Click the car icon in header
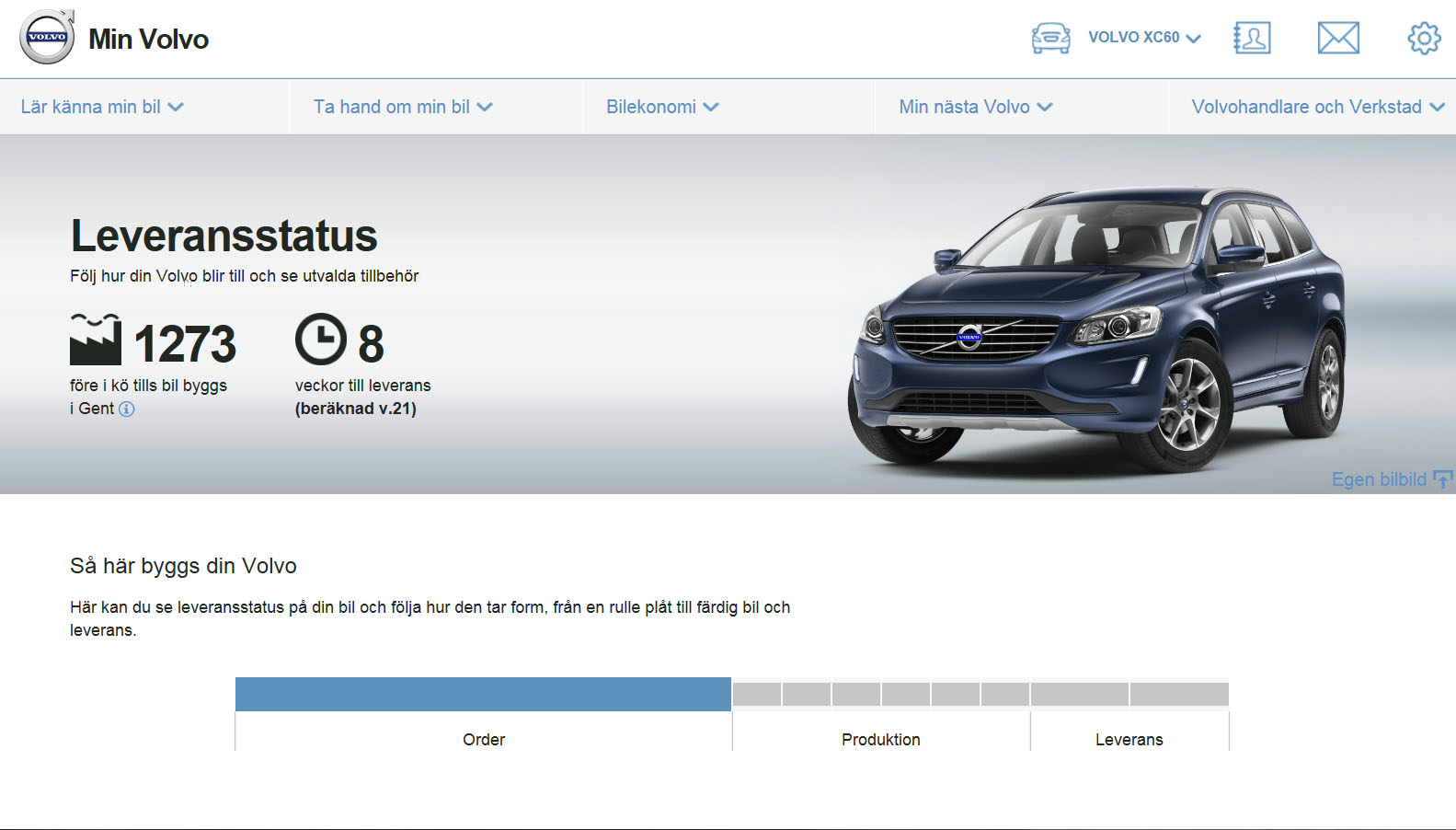Screen dimensions: 1456x830 [1050, 38]
